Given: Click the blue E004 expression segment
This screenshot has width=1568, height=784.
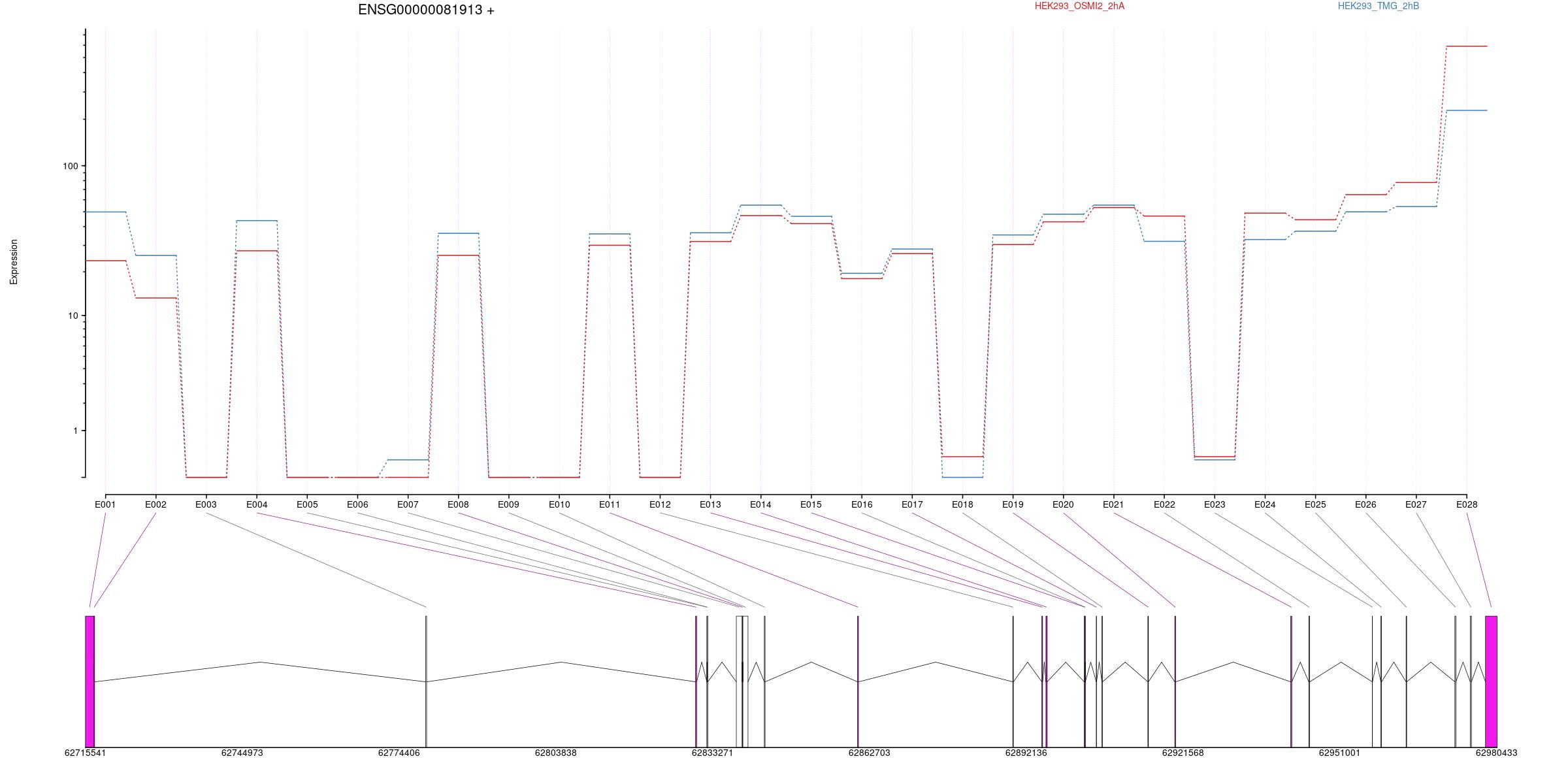Looking at the screenshot, I should pyautogui.click(x=257, y=221).
